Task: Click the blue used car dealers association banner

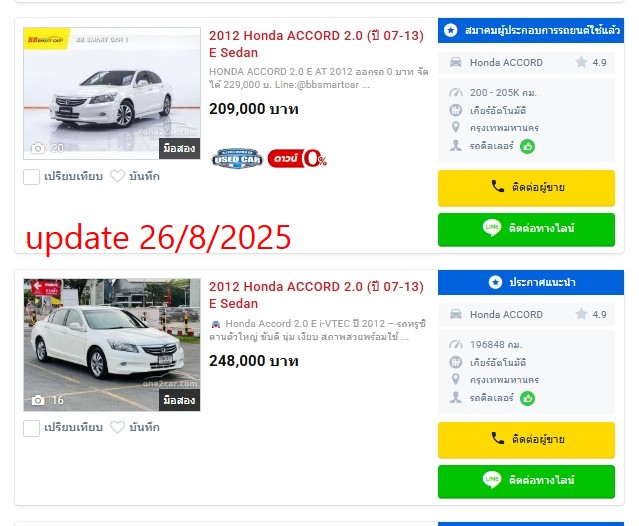Action: 531,31
